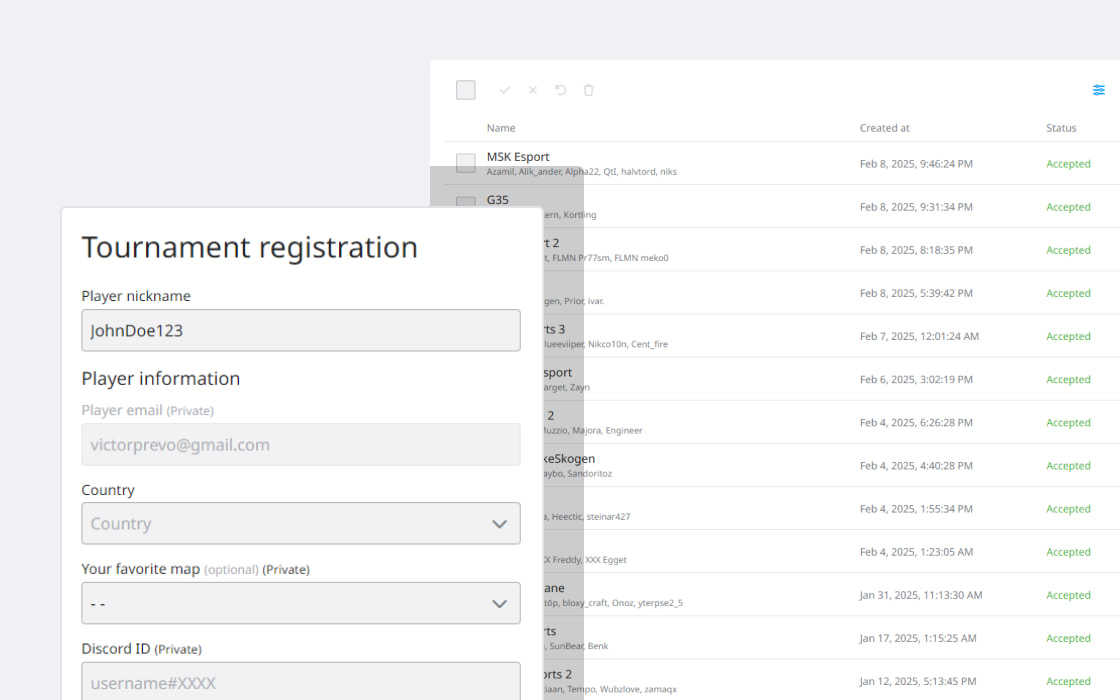Click the Status column header

coord(1061,128)
